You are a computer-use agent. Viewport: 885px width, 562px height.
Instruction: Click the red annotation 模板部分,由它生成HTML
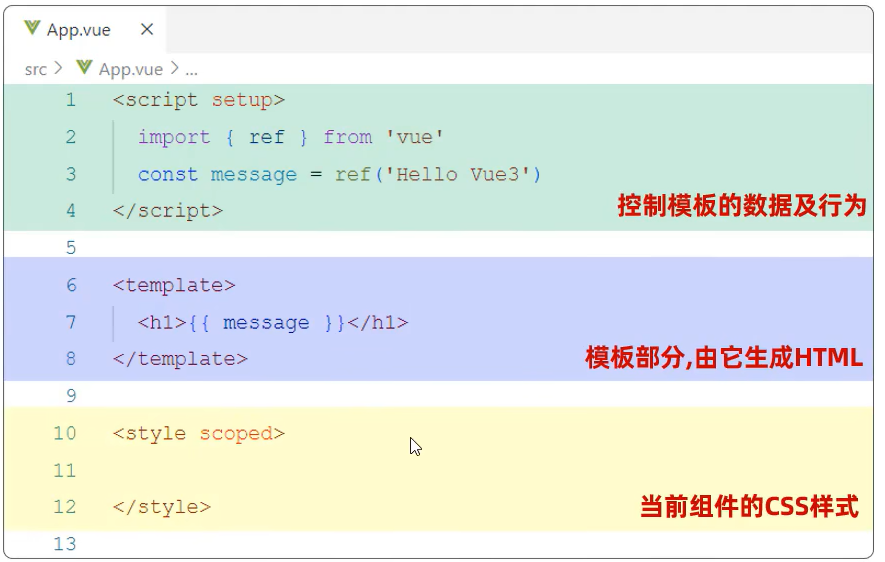click(724, 358)
